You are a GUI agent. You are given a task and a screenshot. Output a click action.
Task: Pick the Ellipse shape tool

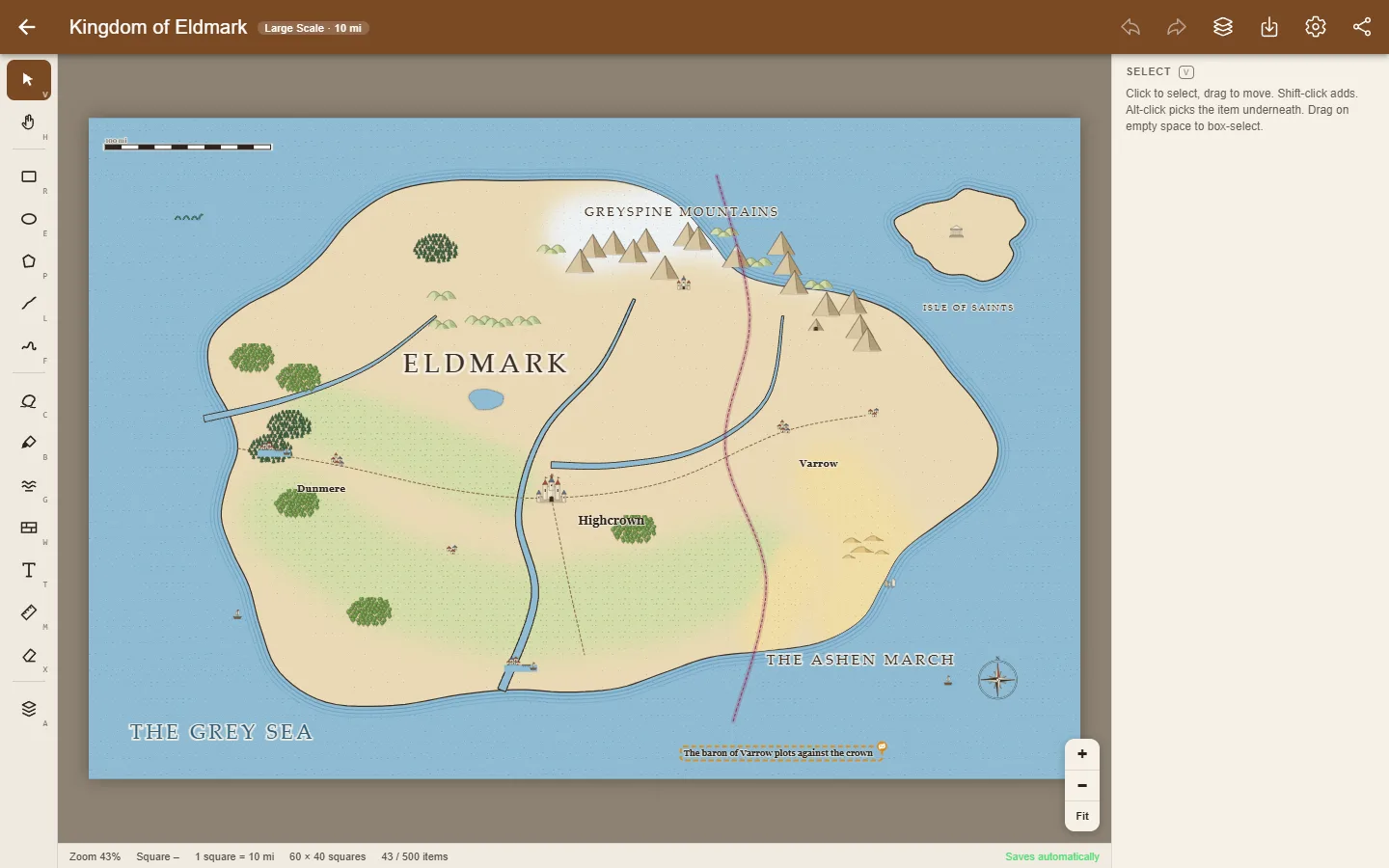29,219
